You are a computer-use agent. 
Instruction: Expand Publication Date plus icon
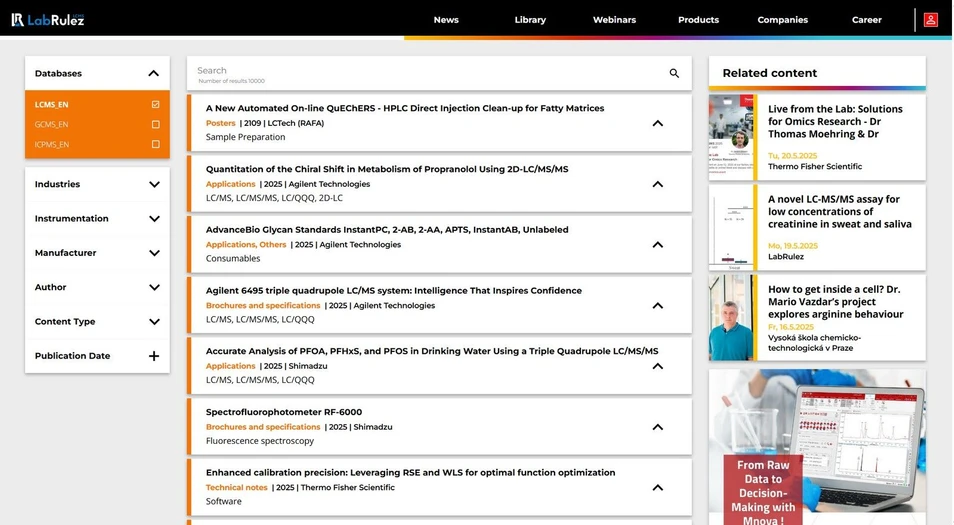click(x=154, y=356)
